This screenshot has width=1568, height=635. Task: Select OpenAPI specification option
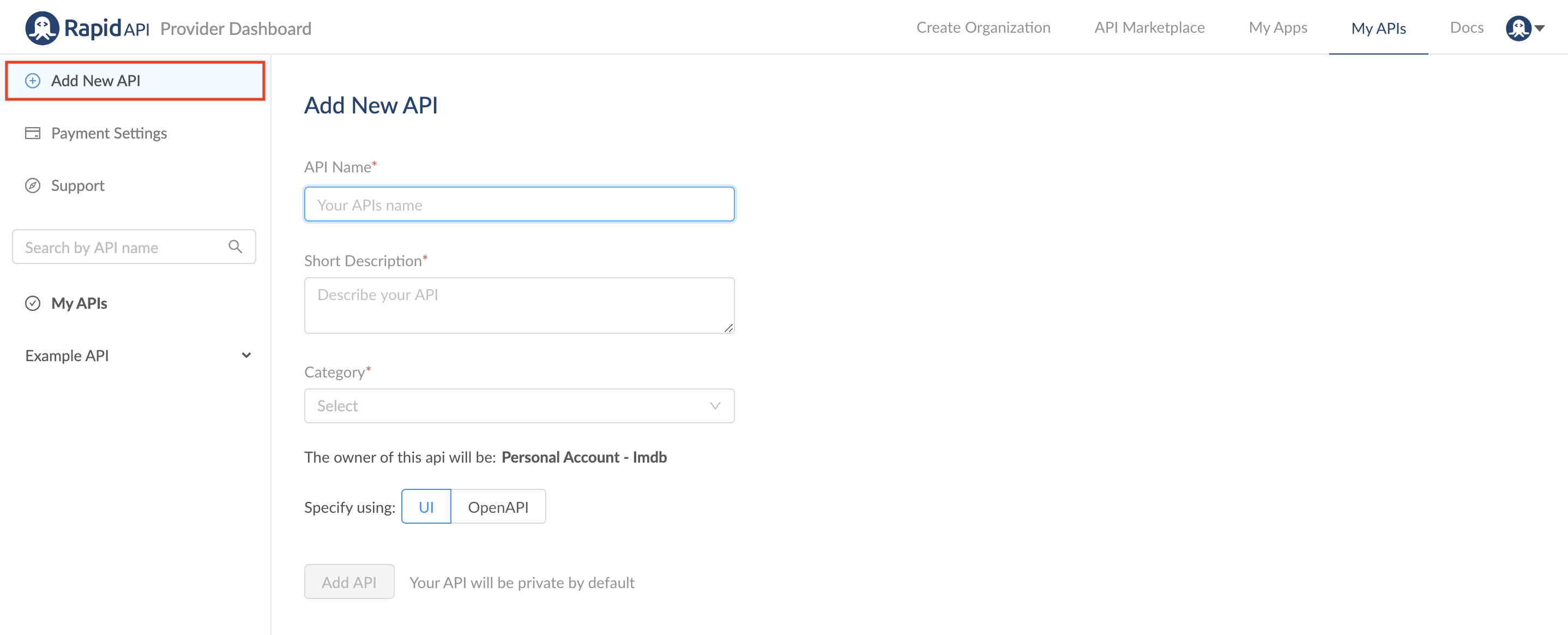coord(498,507)
